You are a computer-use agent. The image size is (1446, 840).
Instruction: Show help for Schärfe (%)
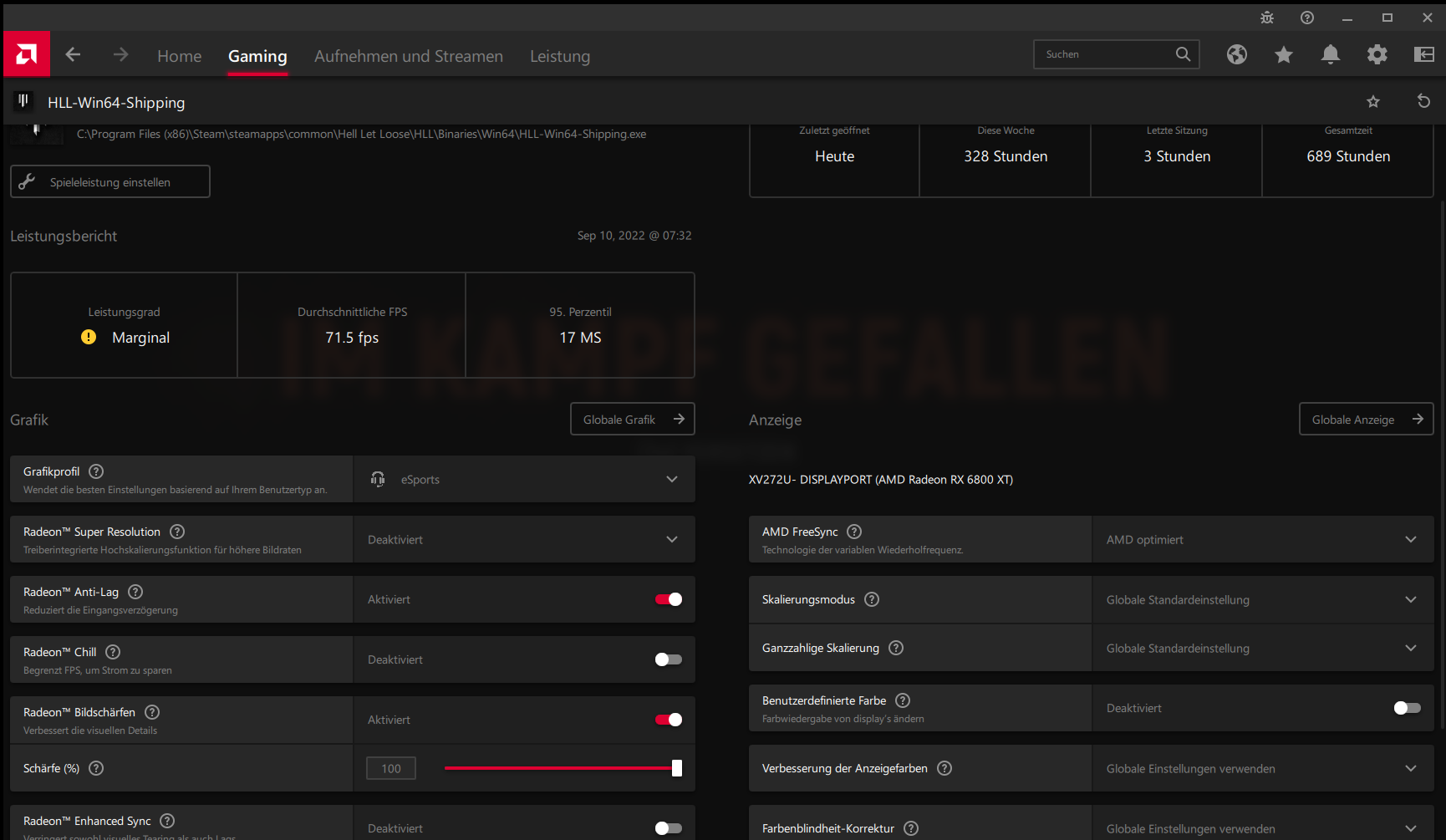coord(96,768)
